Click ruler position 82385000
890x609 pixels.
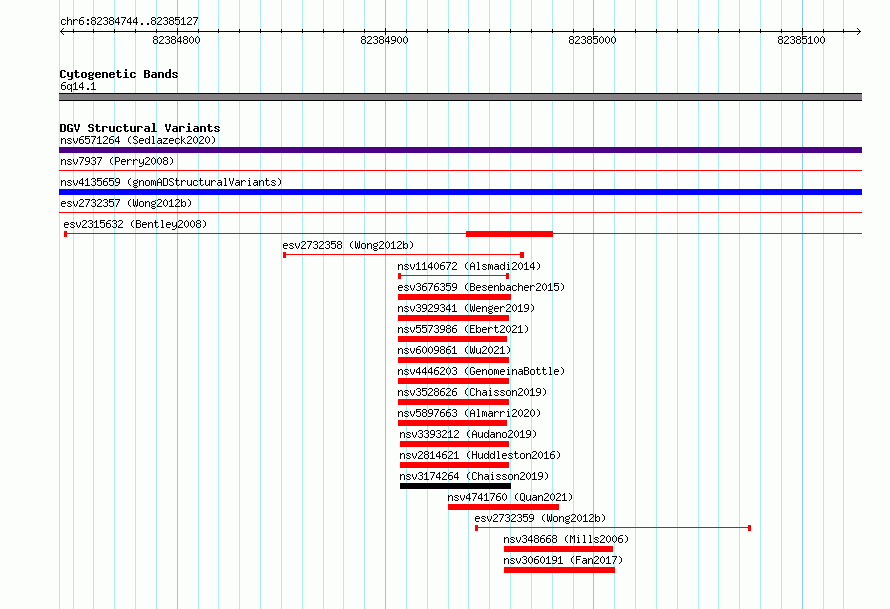coord(592,40)
